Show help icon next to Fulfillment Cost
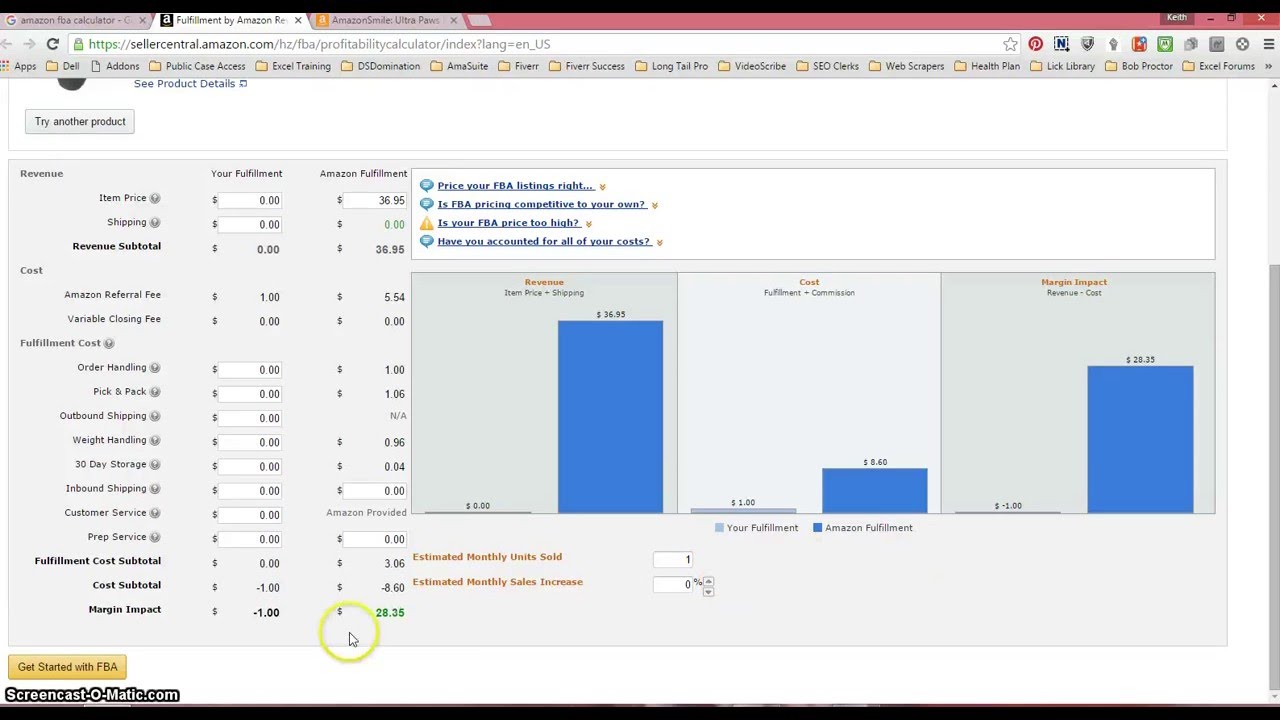 point(109,343)
